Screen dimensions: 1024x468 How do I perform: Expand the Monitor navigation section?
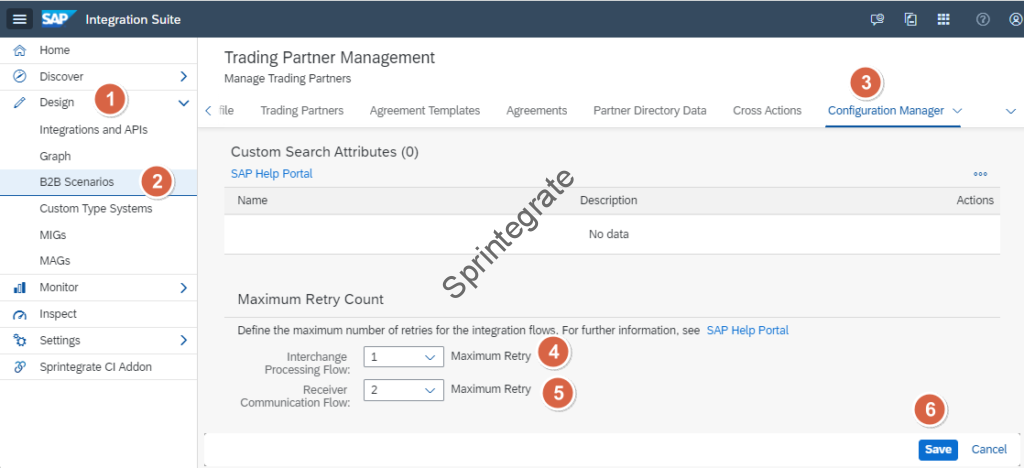pos(183,288)
